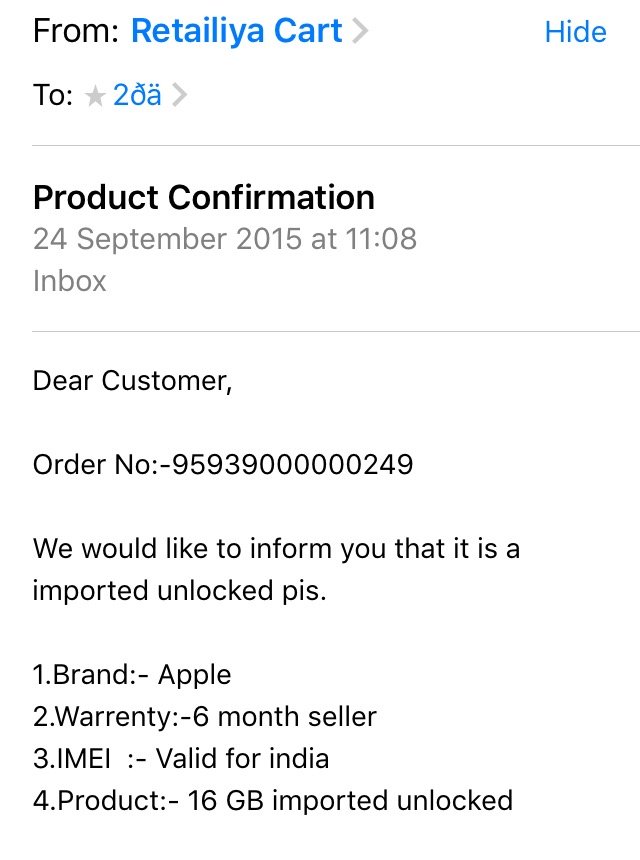This screenshot has width=640, height=860.
Task: Tap the 16 GB imported unlocked line
Action: (x=272, y=801)
